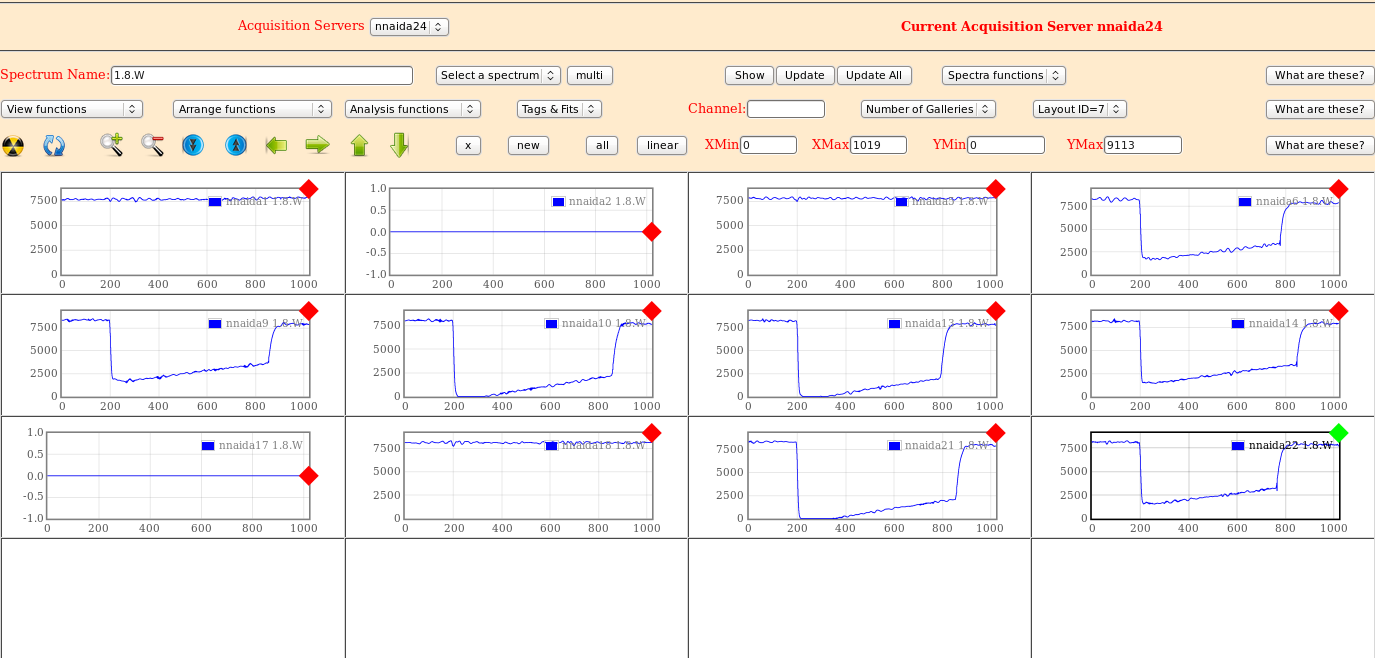Open the View functions menu
Screen dimensions: 1375x658
[x=72, y=109]
